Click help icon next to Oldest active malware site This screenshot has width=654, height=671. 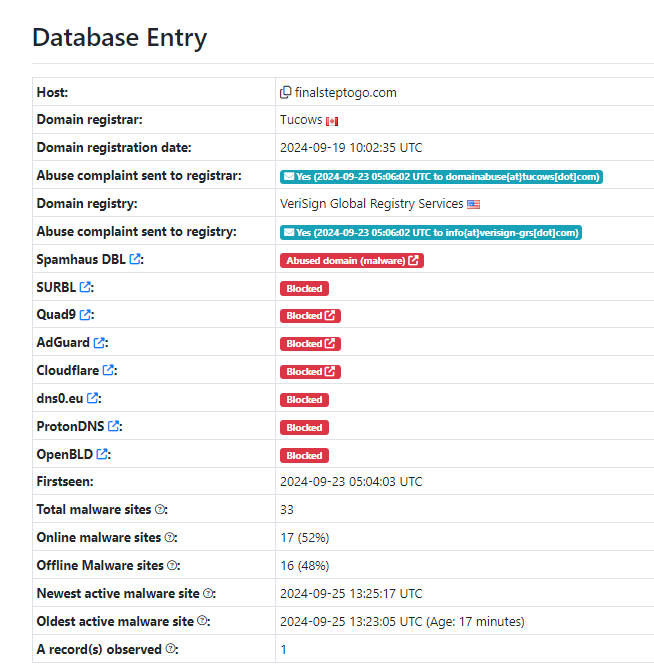[x=202, y=621]
